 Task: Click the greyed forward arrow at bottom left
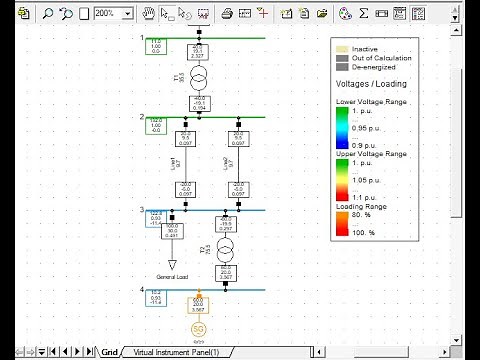[31, 352]
